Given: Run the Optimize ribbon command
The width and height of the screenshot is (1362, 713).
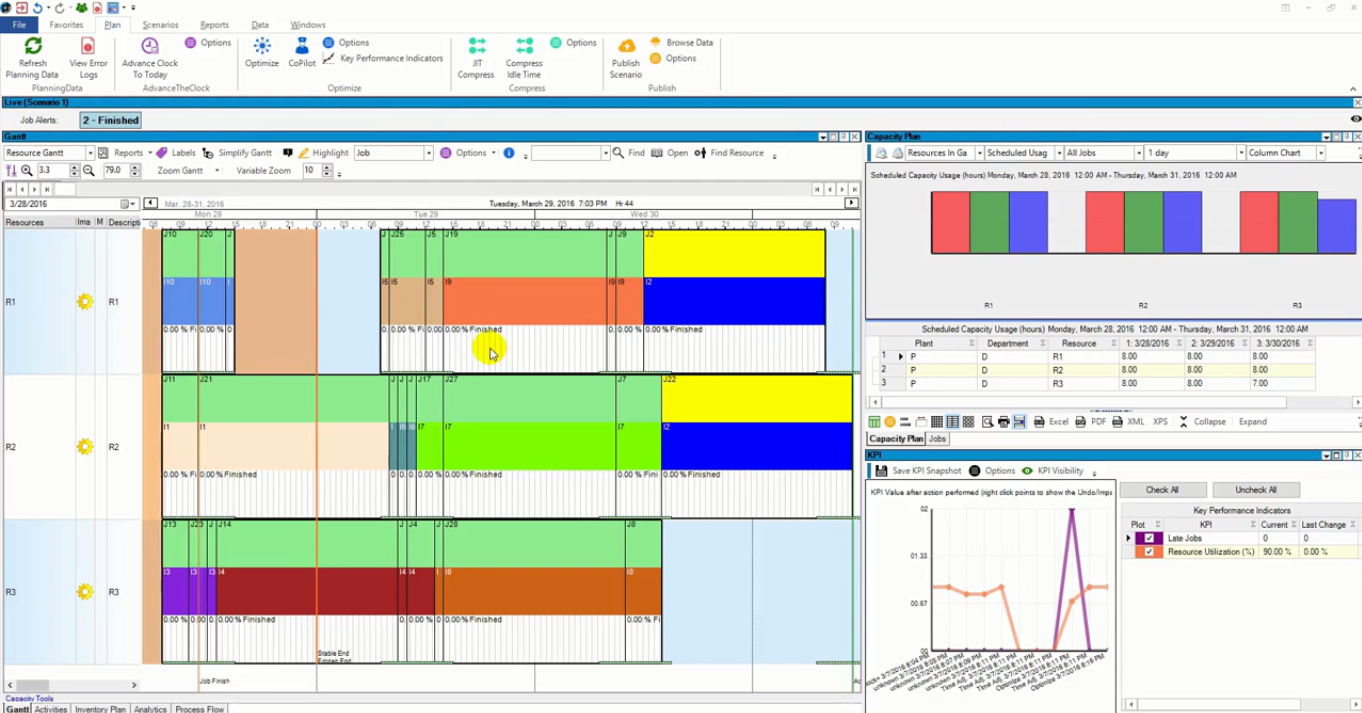Looking at the screenshot, I should 262,53.
